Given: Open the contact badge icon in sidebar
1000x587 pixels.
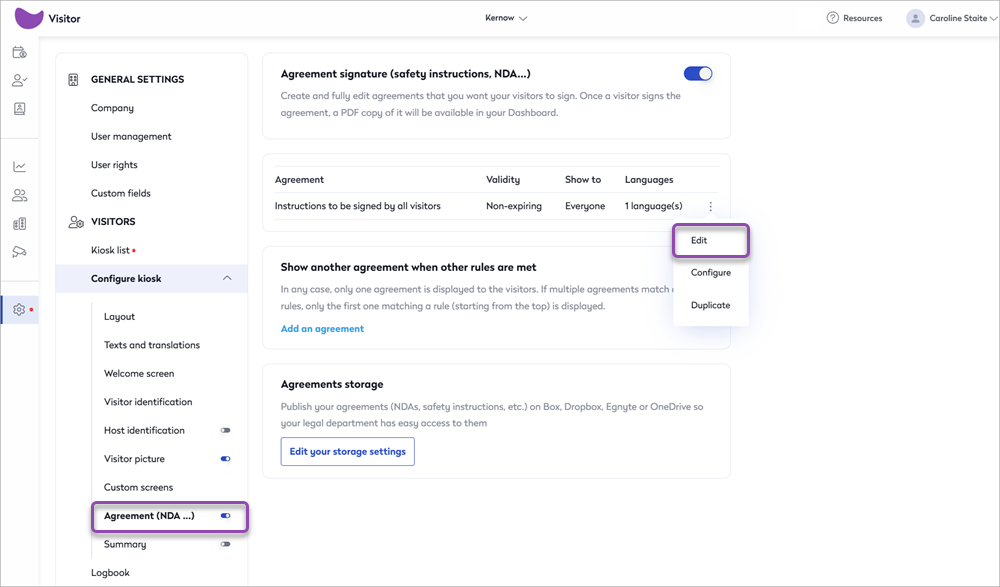Looking at the screenshot, I should coord(19,108).
